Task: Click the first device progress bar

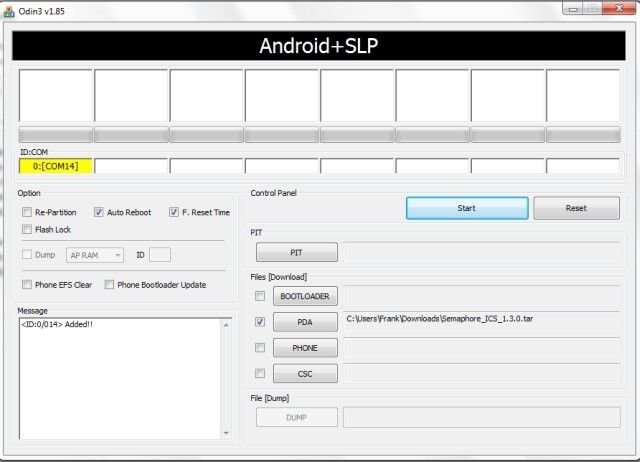Action: pyautogui.click(x=56, y=135)
